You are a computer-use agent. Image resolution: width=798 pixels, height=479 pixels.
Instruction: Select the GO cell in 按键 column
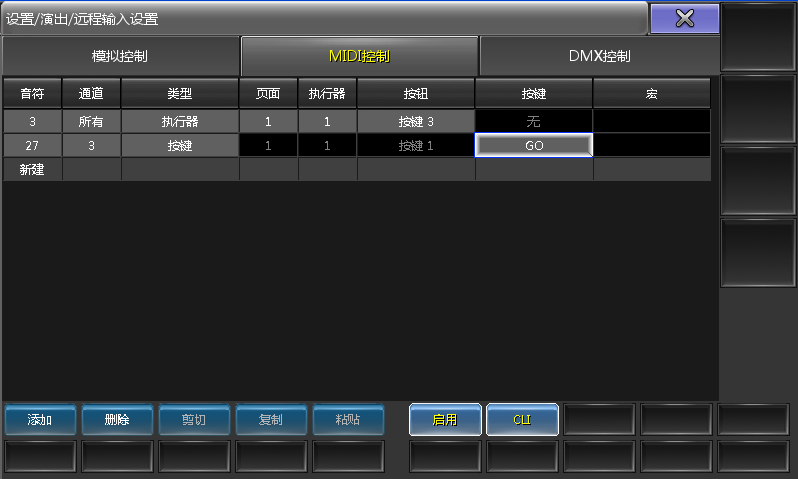(x=534, y=145)
